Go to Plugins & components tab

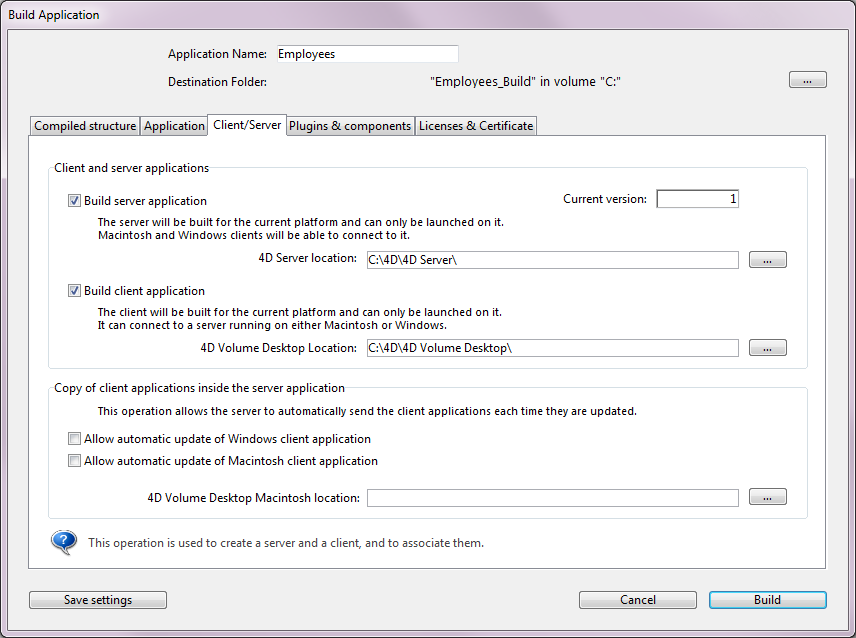(x=350, y=126)
